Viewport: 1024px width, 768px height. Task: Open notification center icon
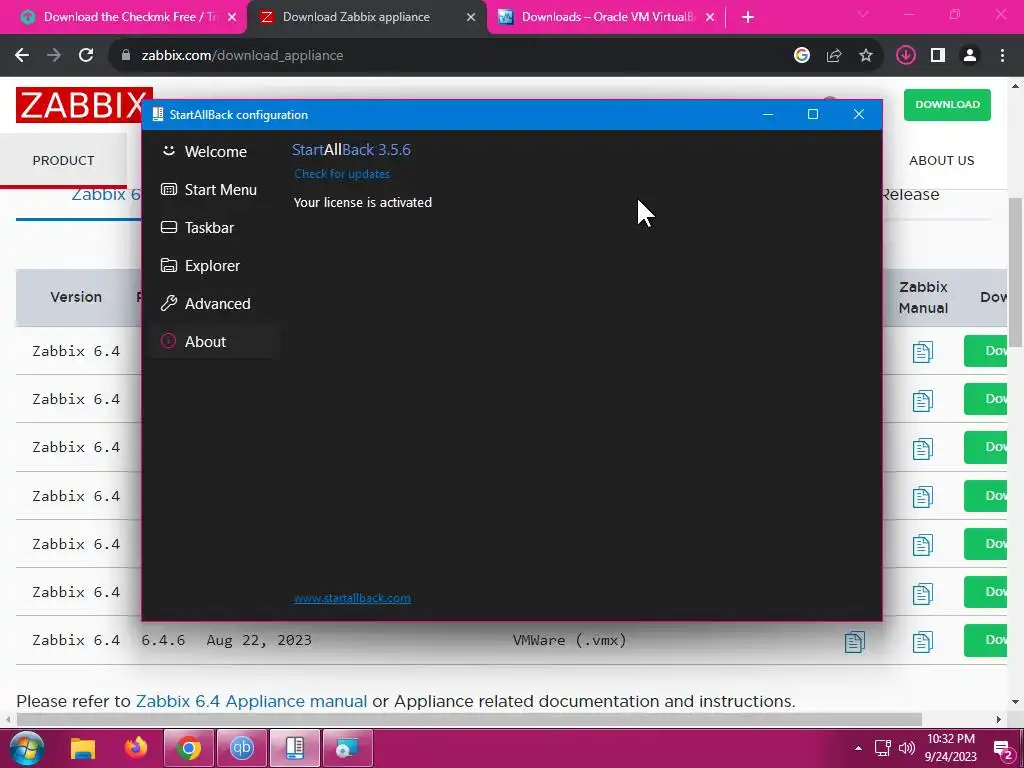click(x=1002, y=750)
